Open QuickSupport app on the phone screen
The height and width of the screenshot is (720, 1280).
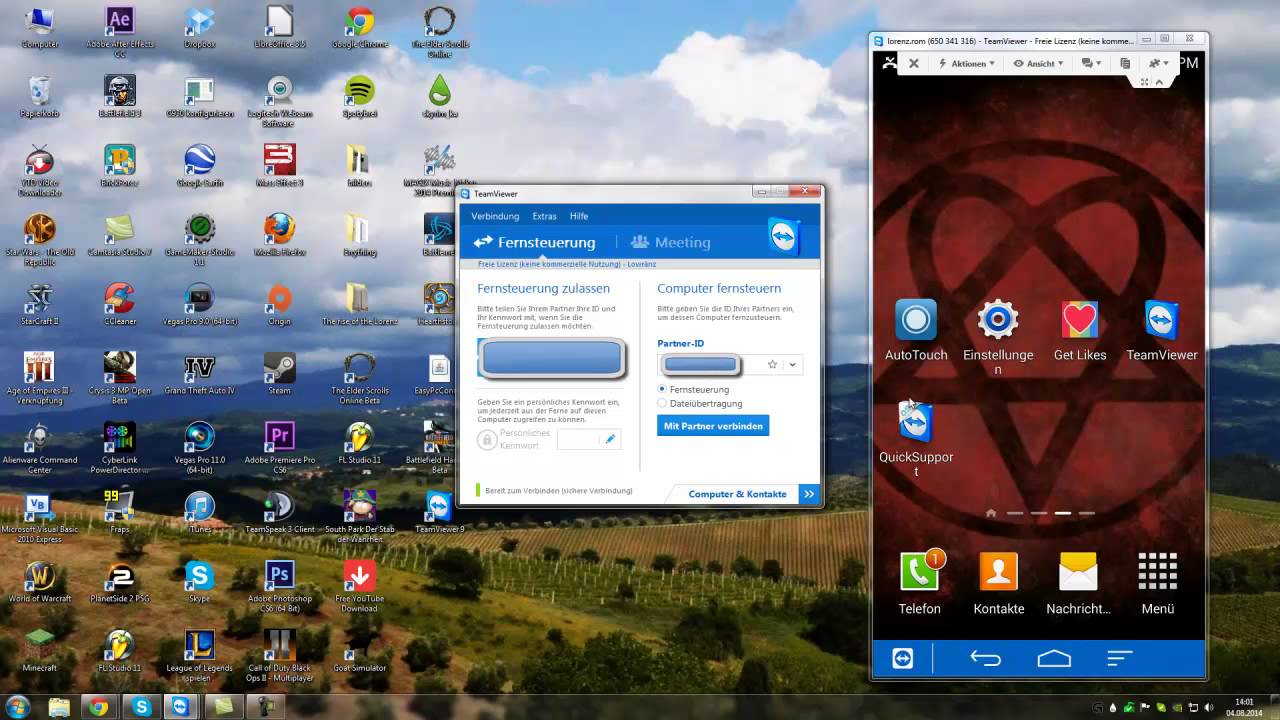tap(916, 439)
